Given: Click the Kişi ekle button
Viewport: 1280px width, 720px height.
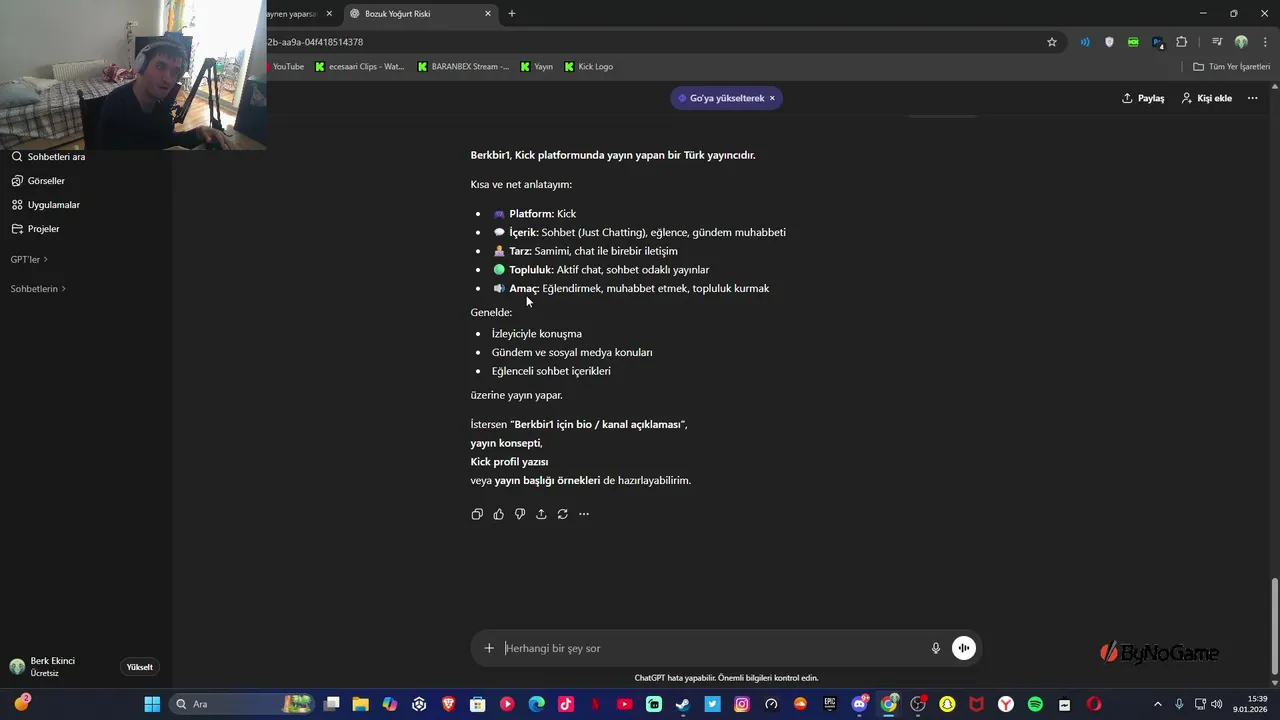Looking at the screenshot, I should (1207, 98).
